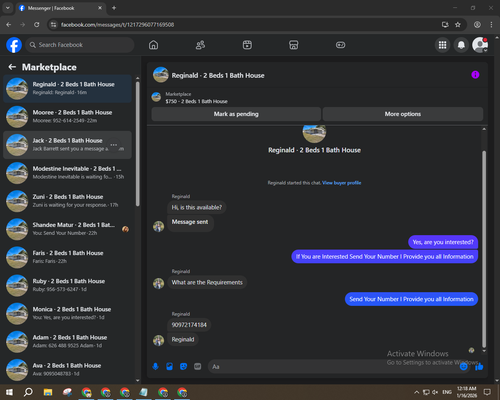This screenshot has height=400, width=500.
Task: Open Monica conversation in list
Action: [x=67, y=313]
